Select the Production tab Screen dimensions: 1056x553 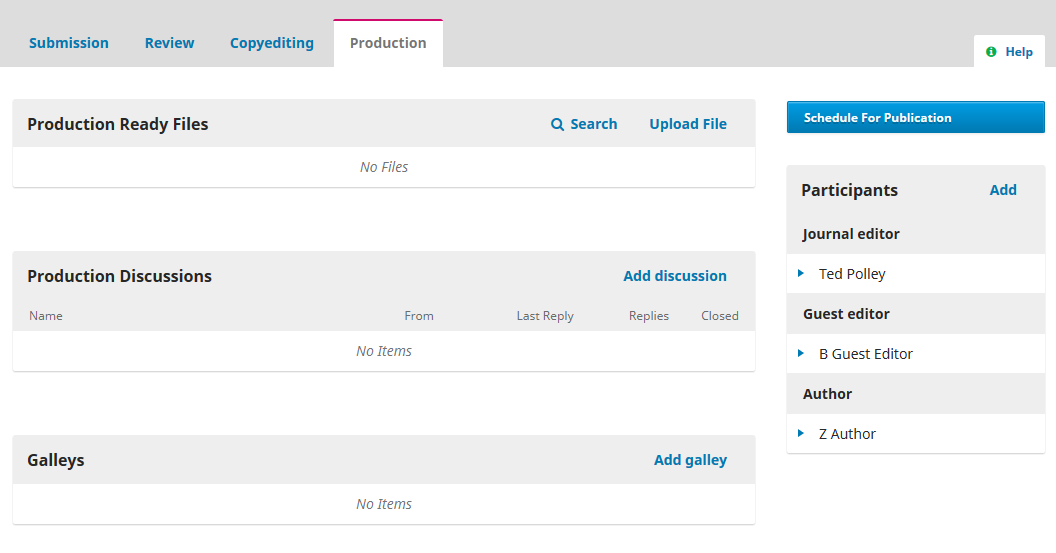(388, 43)
